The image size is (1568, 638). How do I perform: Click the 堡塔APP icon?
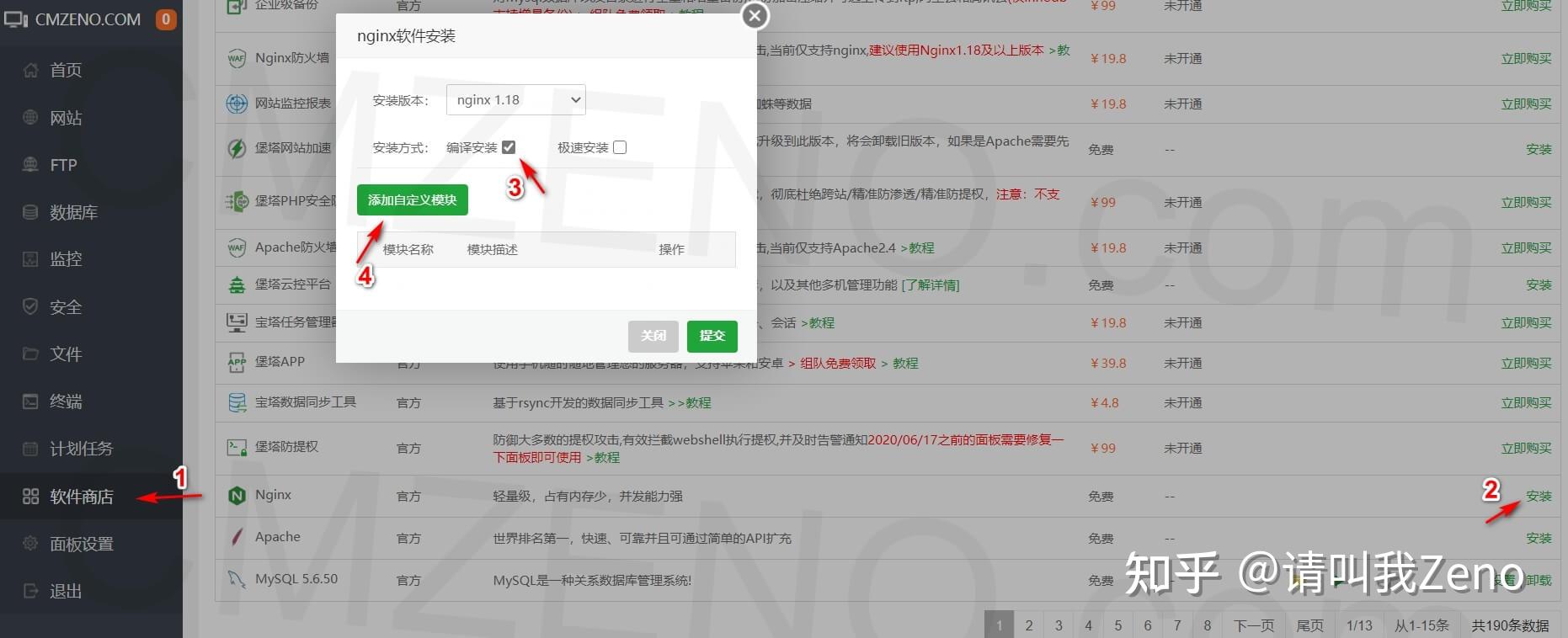[237, 362]
